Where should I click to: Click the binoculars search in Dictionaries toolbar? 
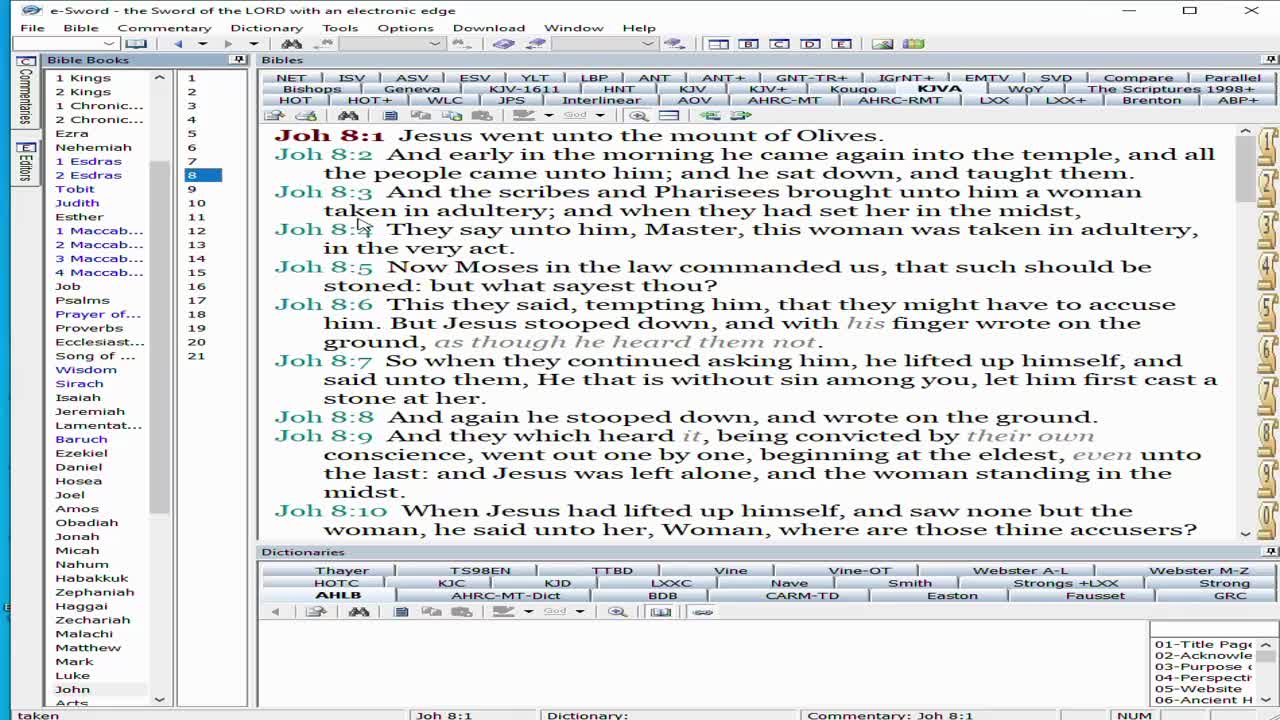tap(359, 612)
